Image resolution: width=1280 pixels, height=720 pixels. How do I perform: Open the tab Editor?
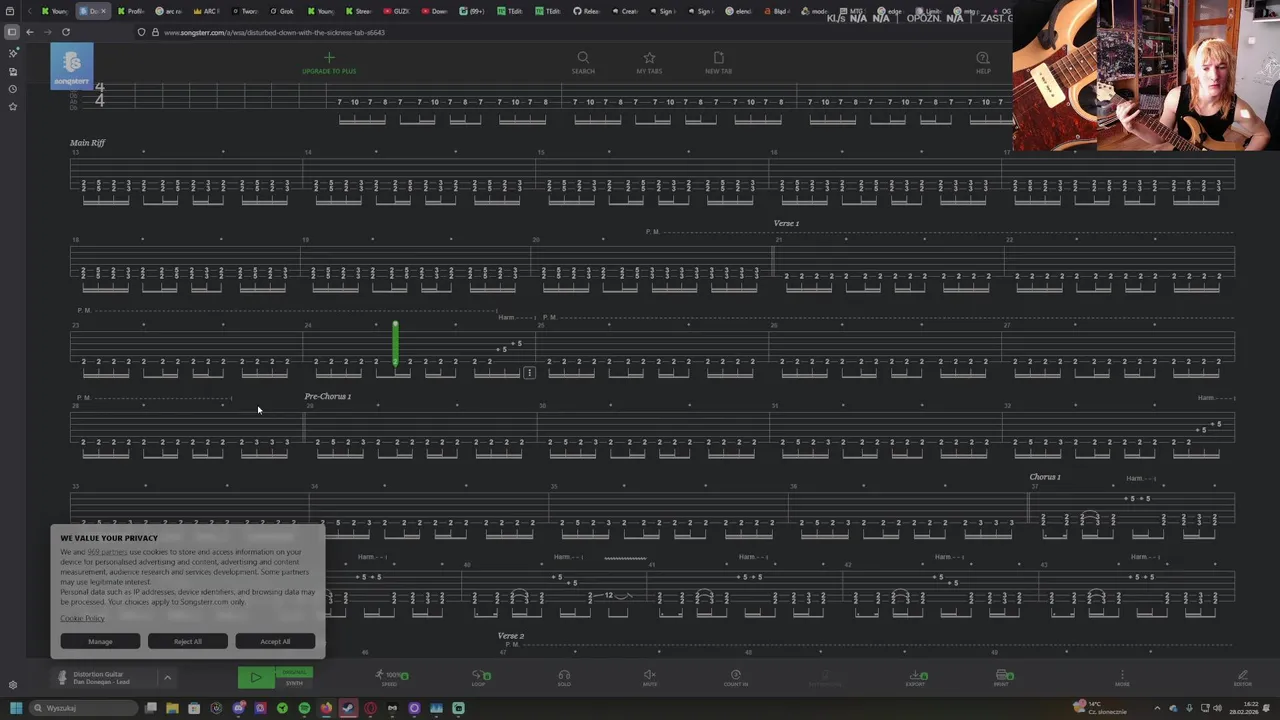point(1242,678)
